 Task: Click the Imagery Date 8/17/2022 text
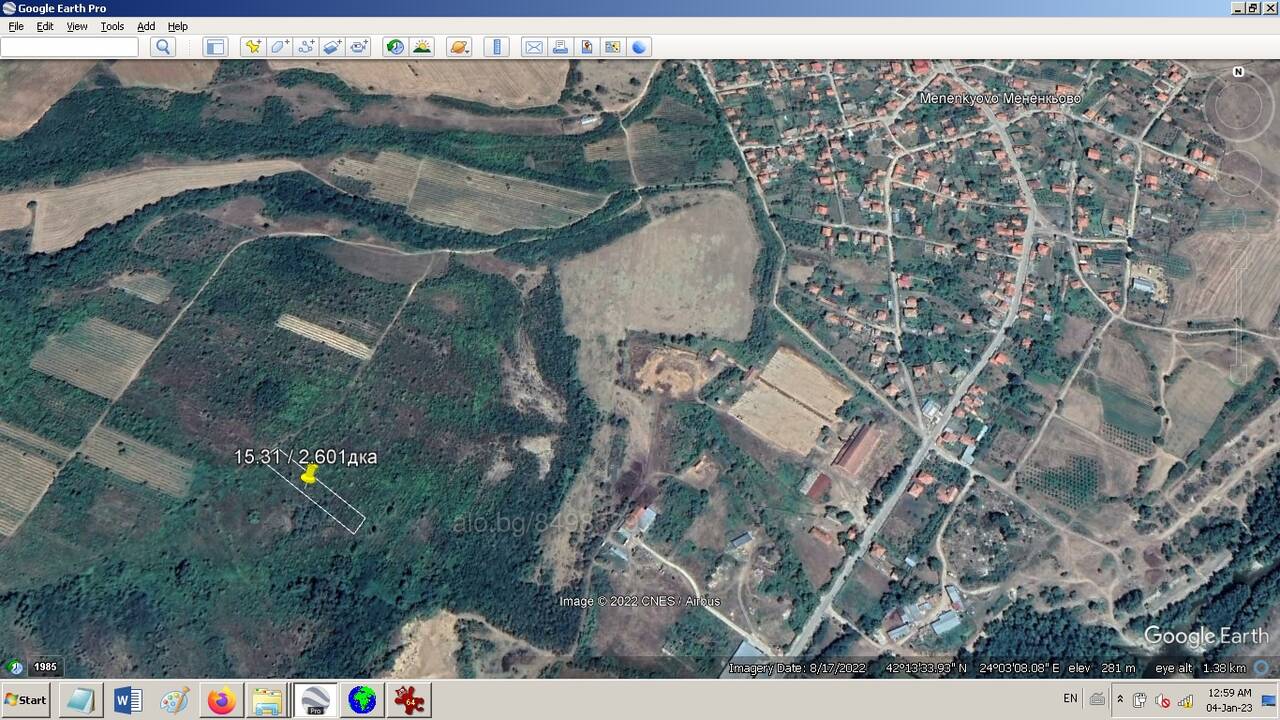[796, 668]
